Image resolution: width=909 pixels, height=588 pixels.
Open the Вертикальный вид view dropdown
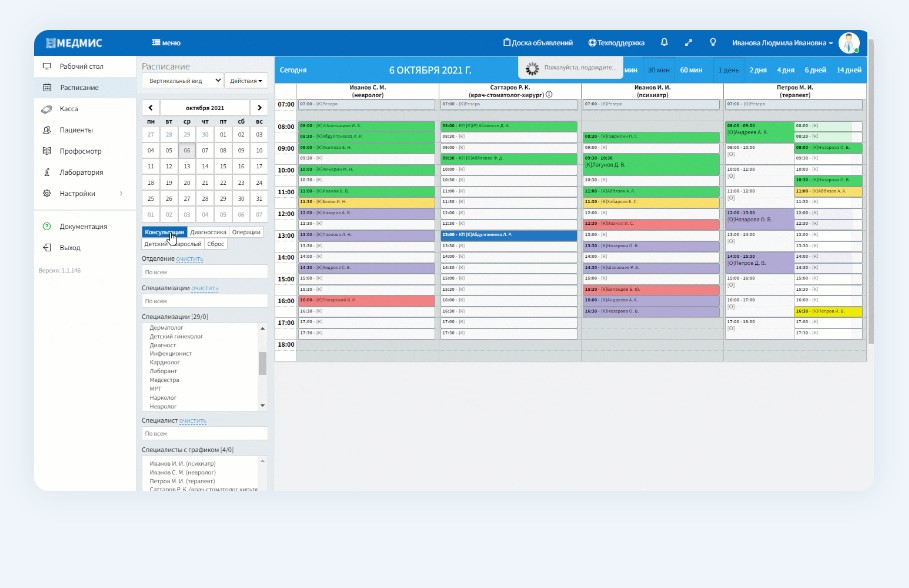183,81
